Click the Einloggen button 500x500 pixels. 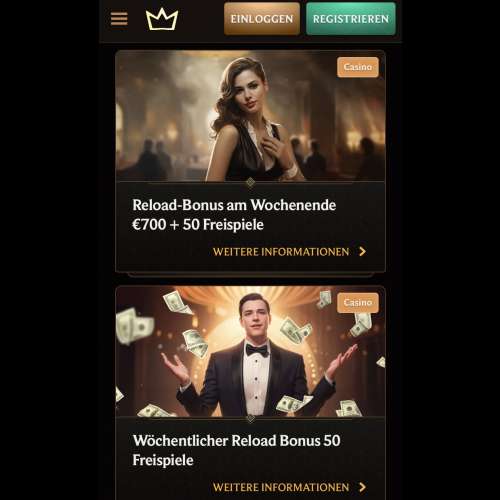point(262,19)
